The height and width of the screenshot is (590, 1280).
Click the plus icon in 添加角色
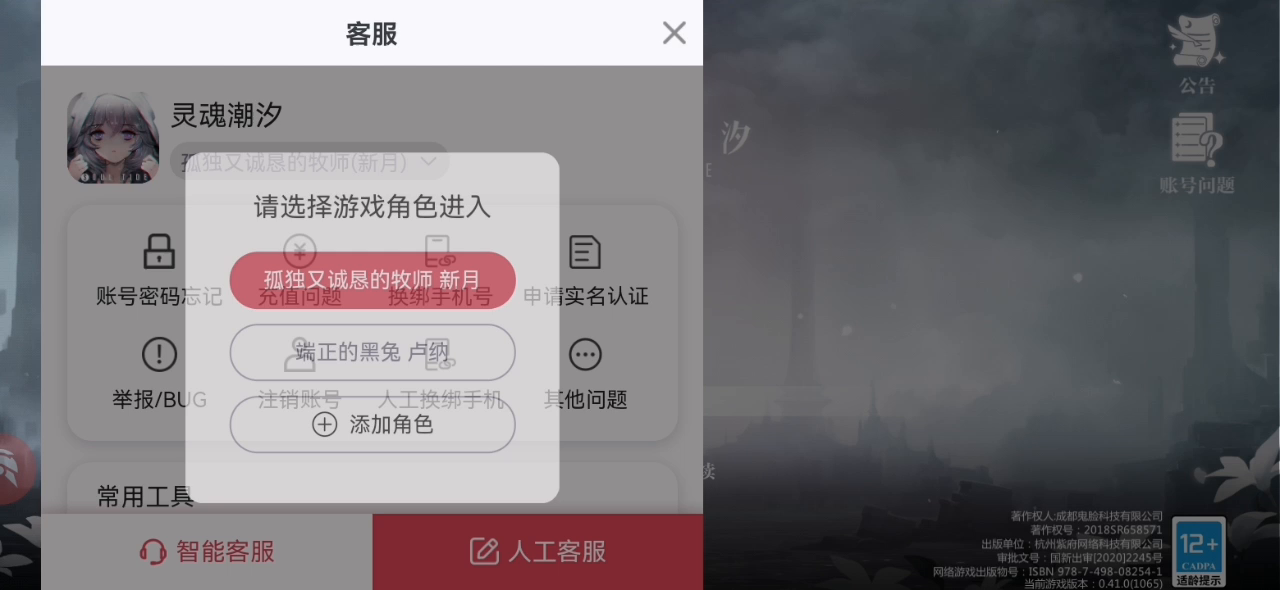tap(325, 425)
